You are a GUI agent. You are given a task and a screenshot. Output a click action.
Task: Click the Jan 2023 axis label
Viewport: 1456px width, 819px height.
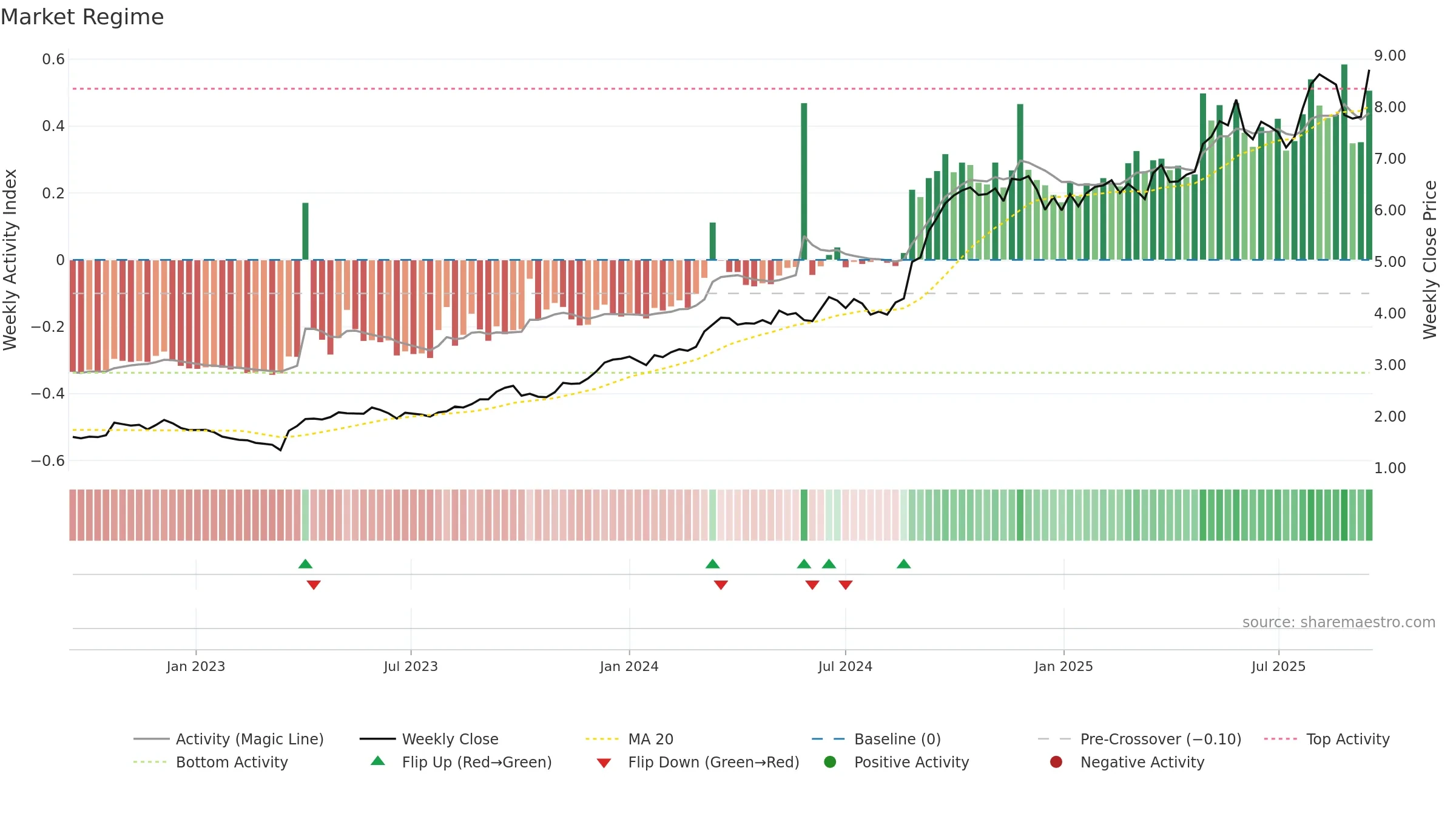[196, 667]
